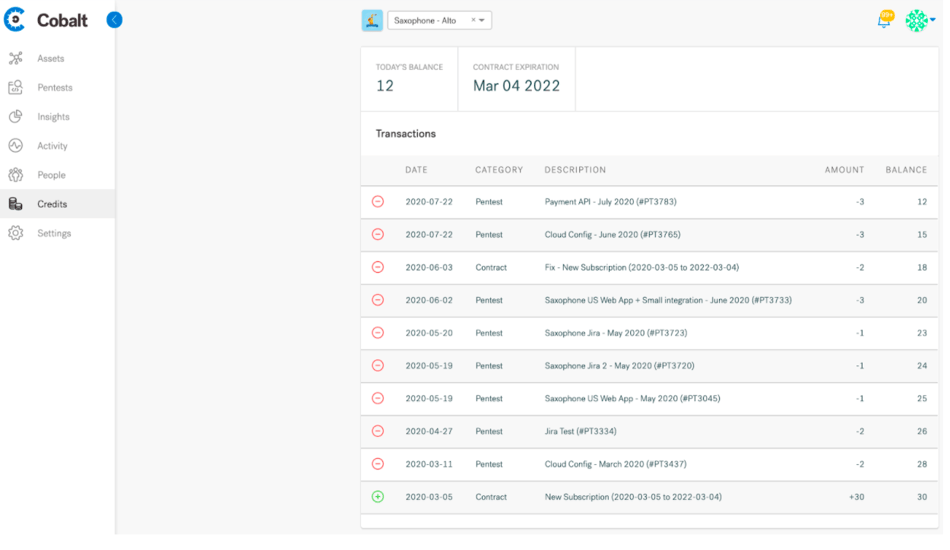950x550 pixels.
Task: Collapse the sidebar with blue chevron
Action: pos(114,20)
